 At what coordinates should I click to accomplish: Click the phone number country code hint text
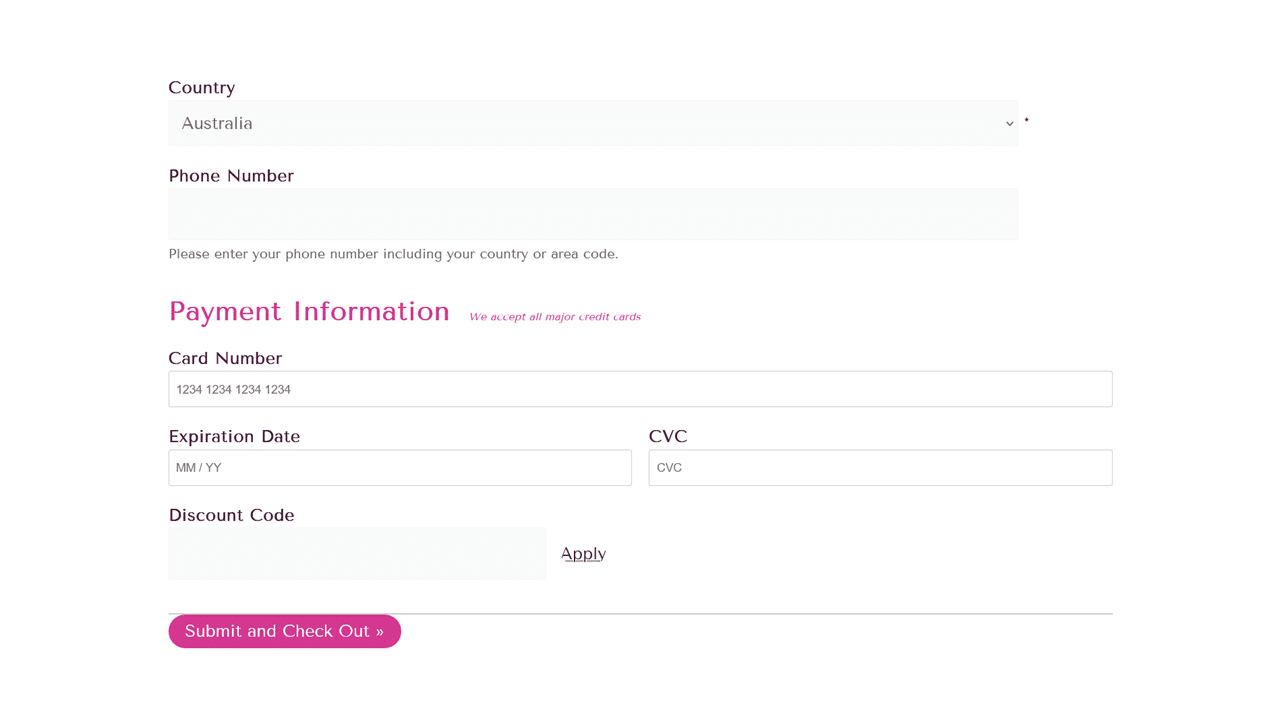point(393,254)
